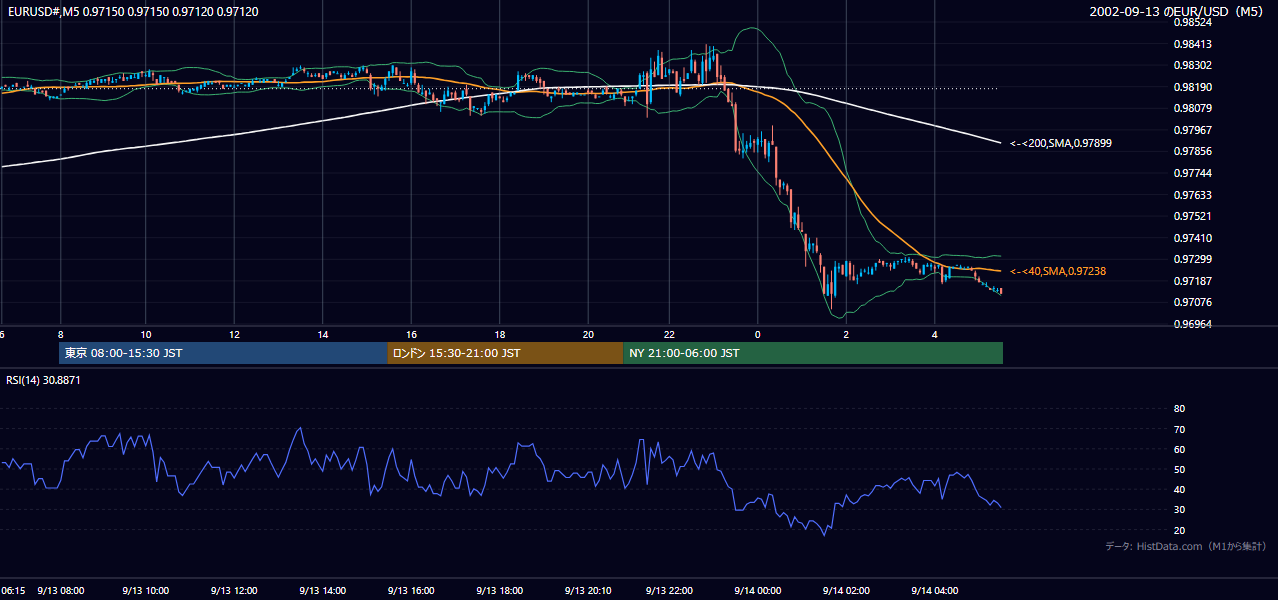Click the 0.97521 price axis label
The width and height of the screenshot is (1278, 600).
tap(1193, 216)
